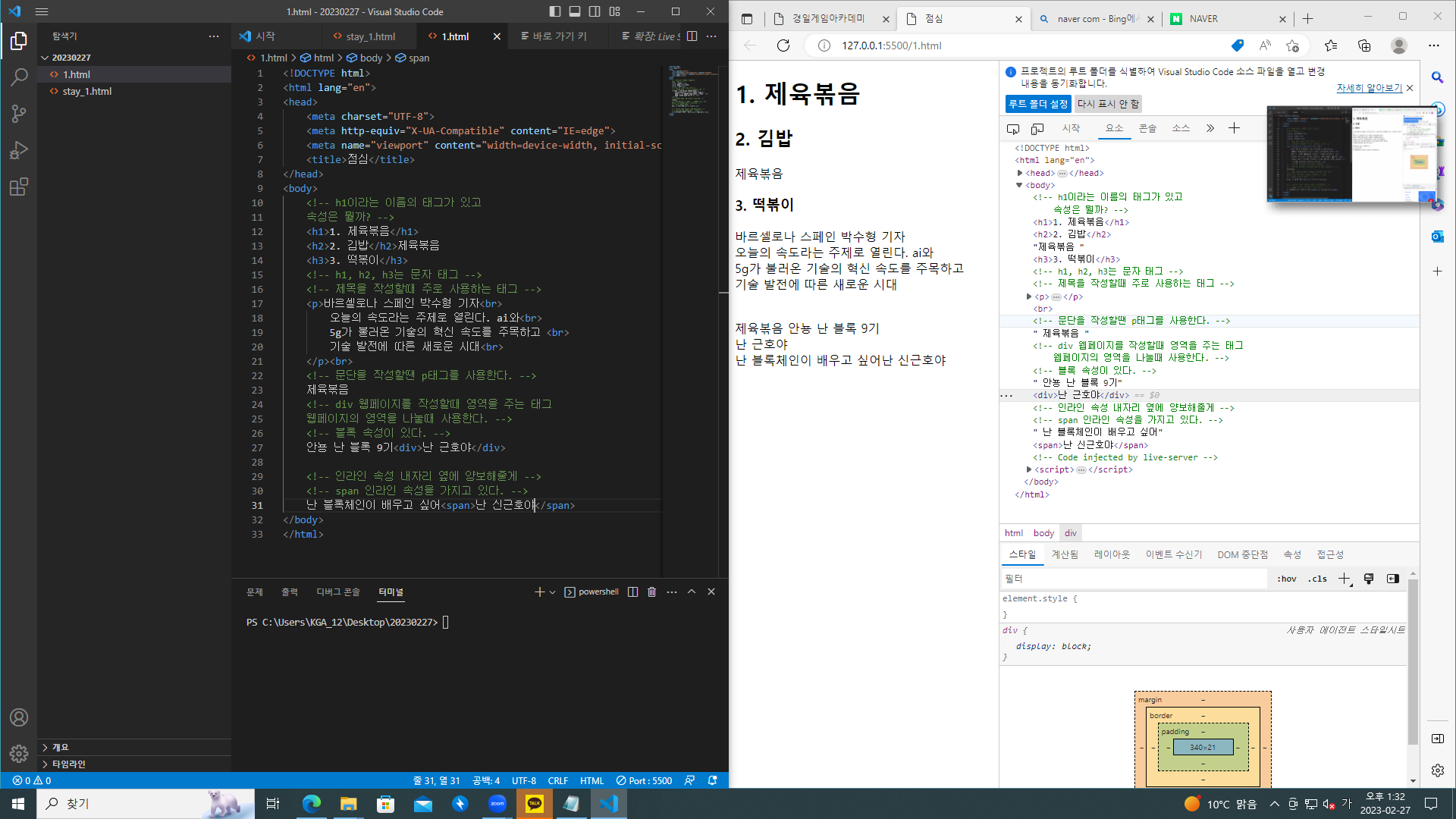Viewport: 1456px width, 819px height.
Task: Kill terminal with trash icon
Action: click(x=651, y=591)
